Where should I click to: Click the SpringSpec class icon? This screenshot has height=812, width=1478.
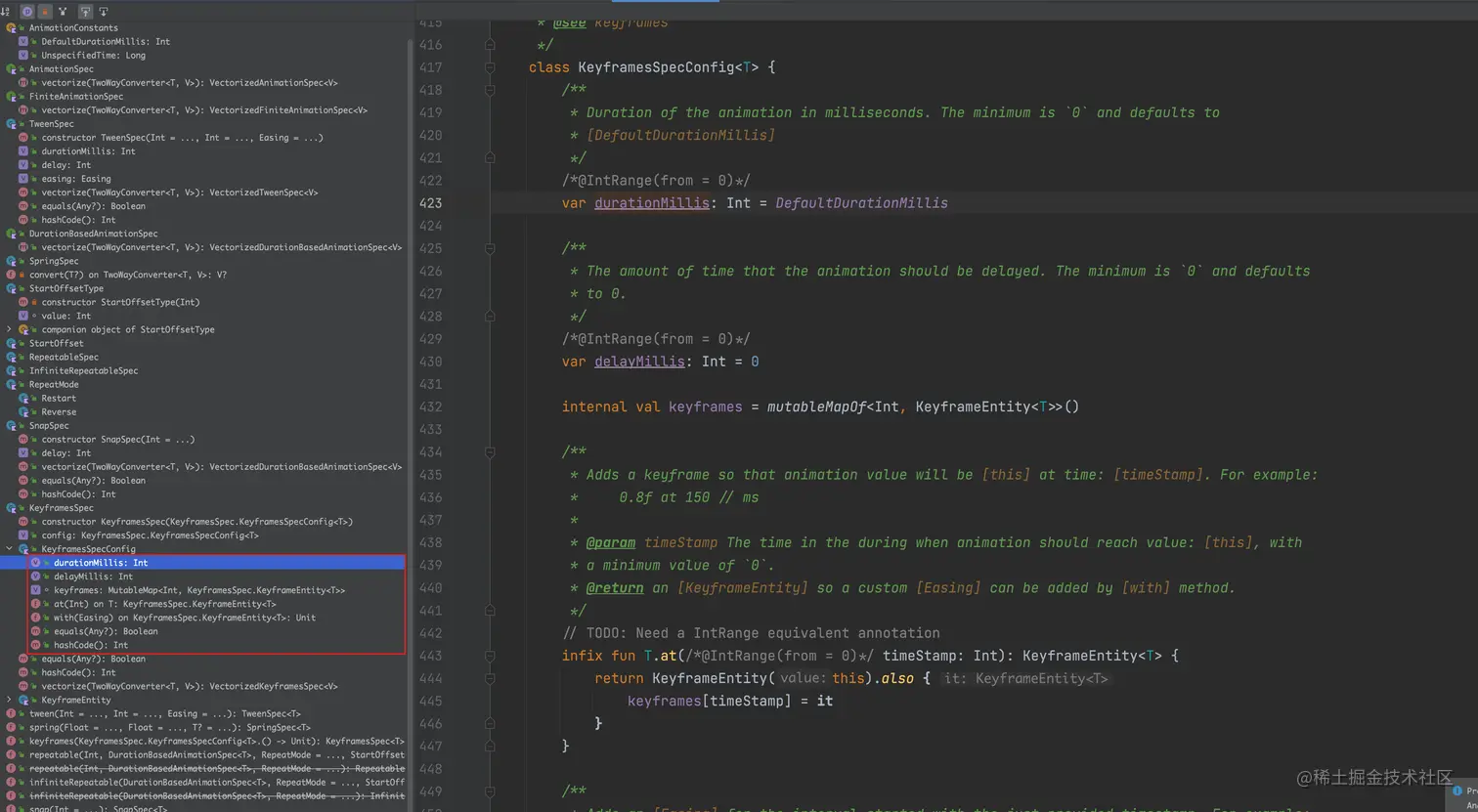(12, 261)
